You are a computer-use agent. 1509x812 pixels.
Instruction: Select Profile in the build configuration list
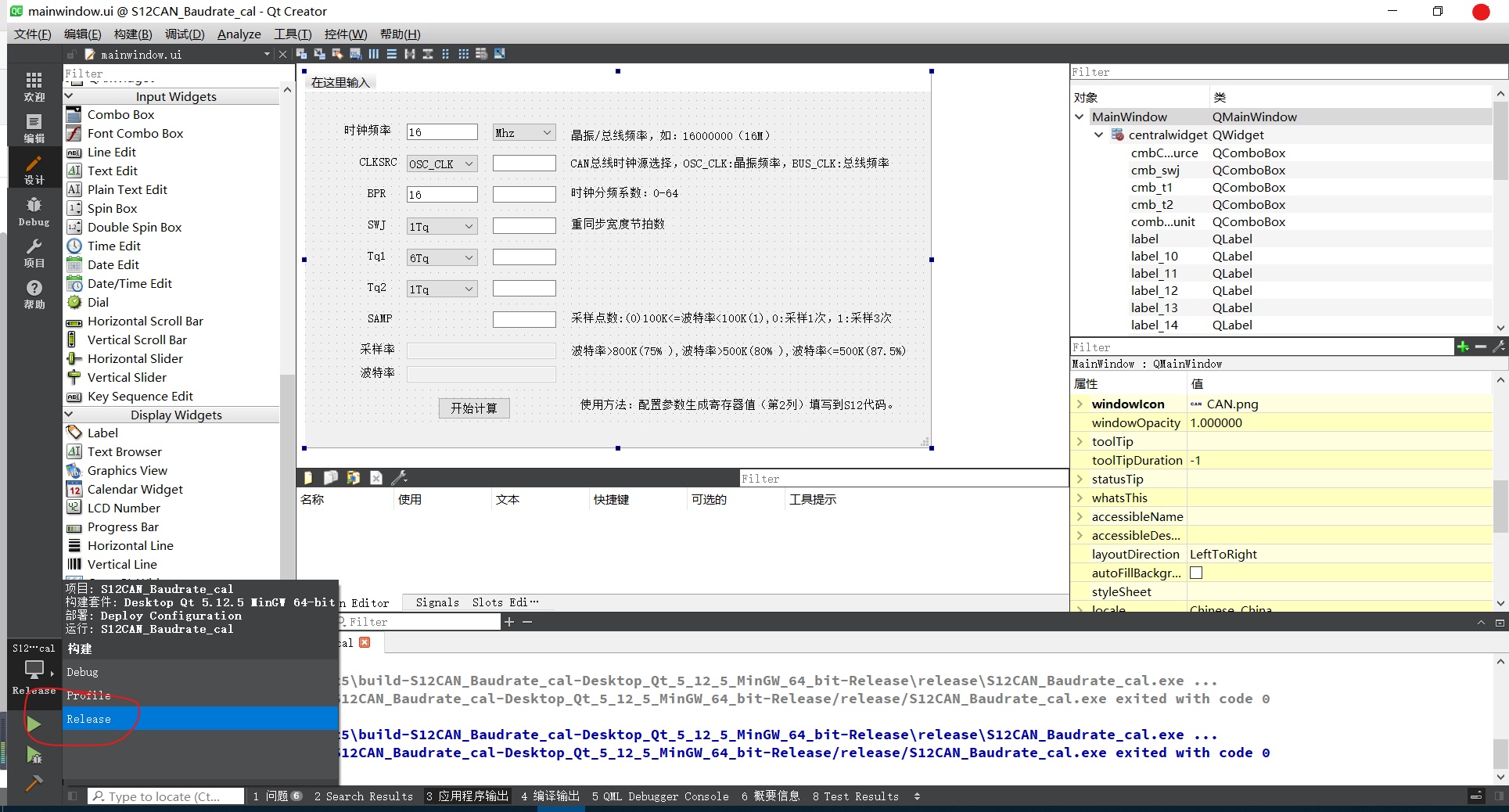pyautogui.click(x=200, y=695)
